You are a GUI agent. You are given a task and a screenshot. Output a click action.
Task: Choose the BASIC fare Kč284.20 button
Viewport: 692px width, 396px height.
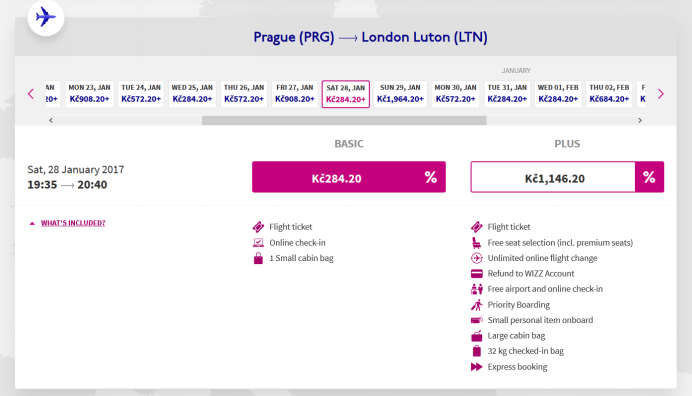pyautogui.click(x=349, y=177)
